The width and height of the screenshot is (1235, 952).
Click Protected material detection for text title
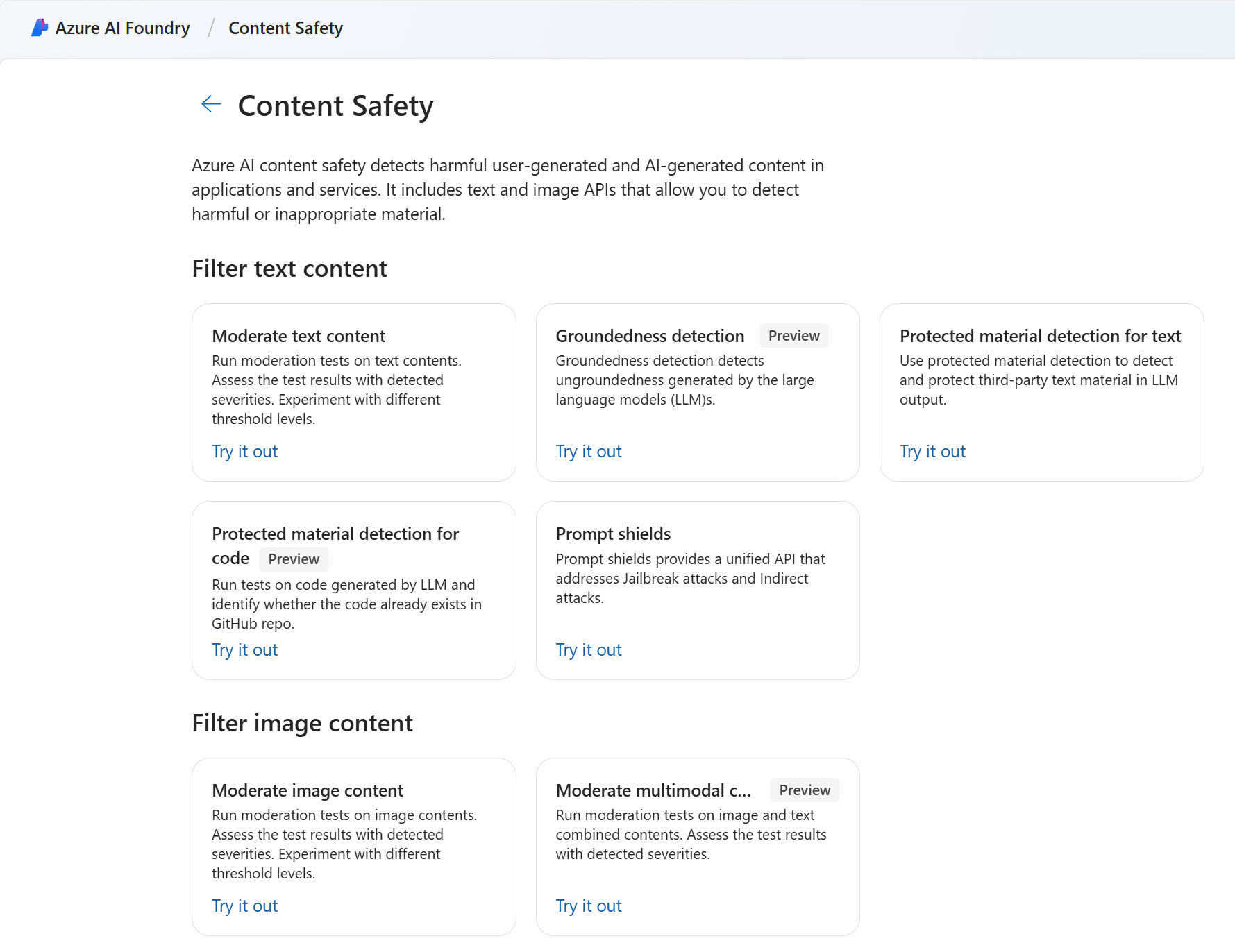1040,336
